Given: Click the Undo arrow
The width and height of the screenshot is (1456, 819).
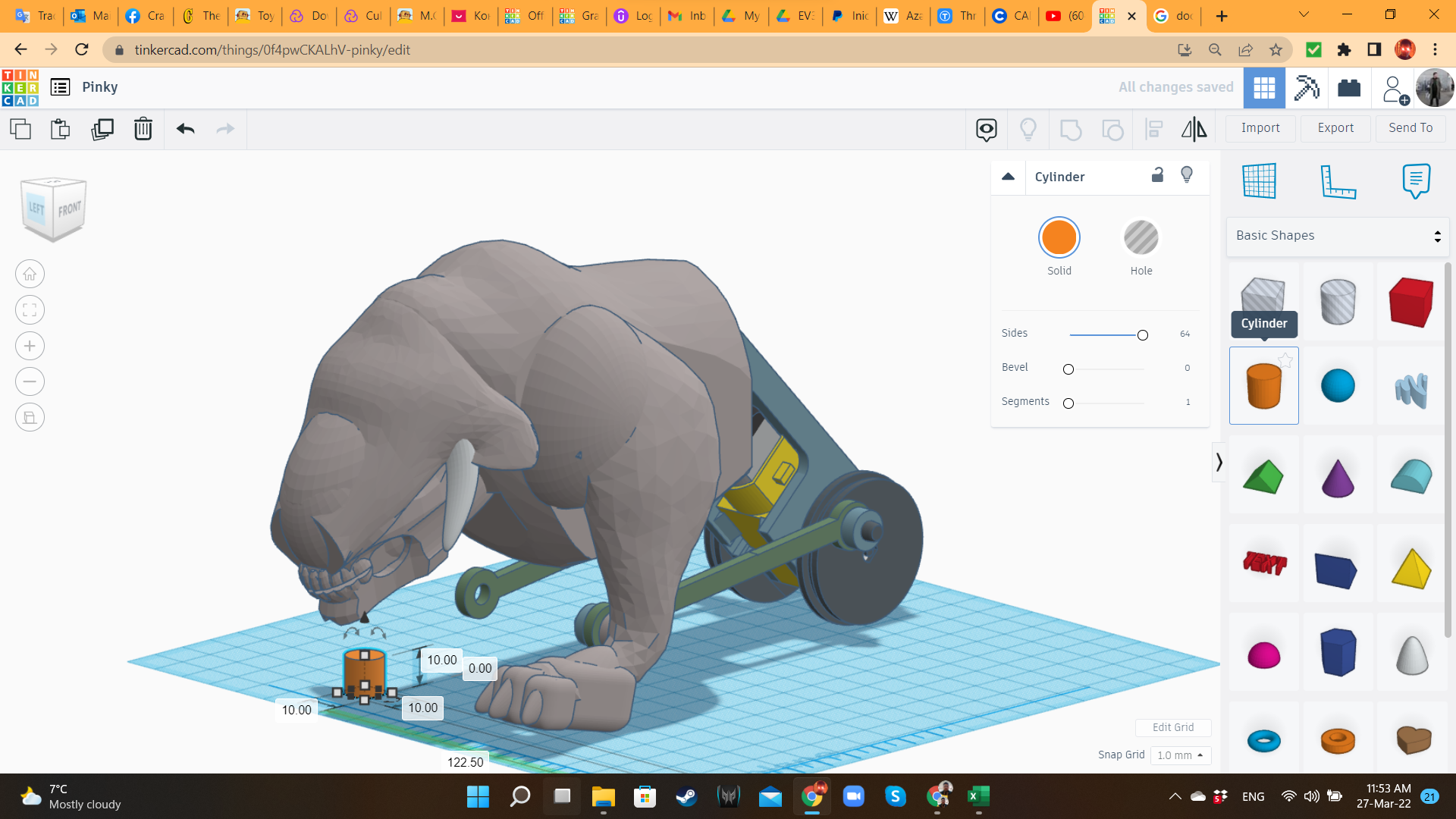Looking at the screenshot, I should (x=185, y=129).
